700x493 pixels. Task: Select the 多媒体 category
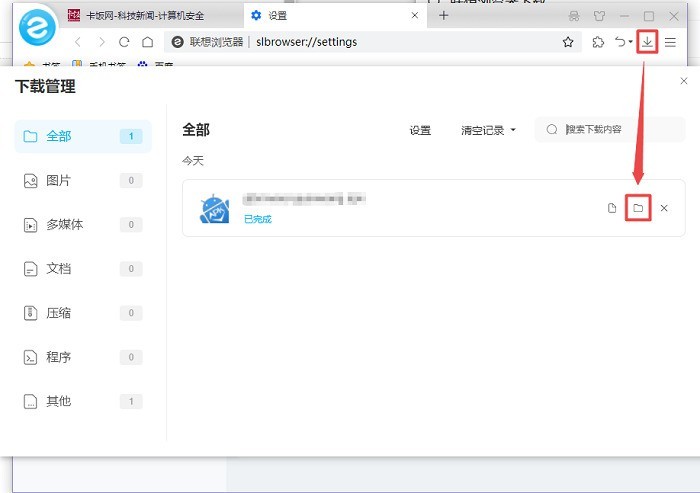click(x=83, y=225)
